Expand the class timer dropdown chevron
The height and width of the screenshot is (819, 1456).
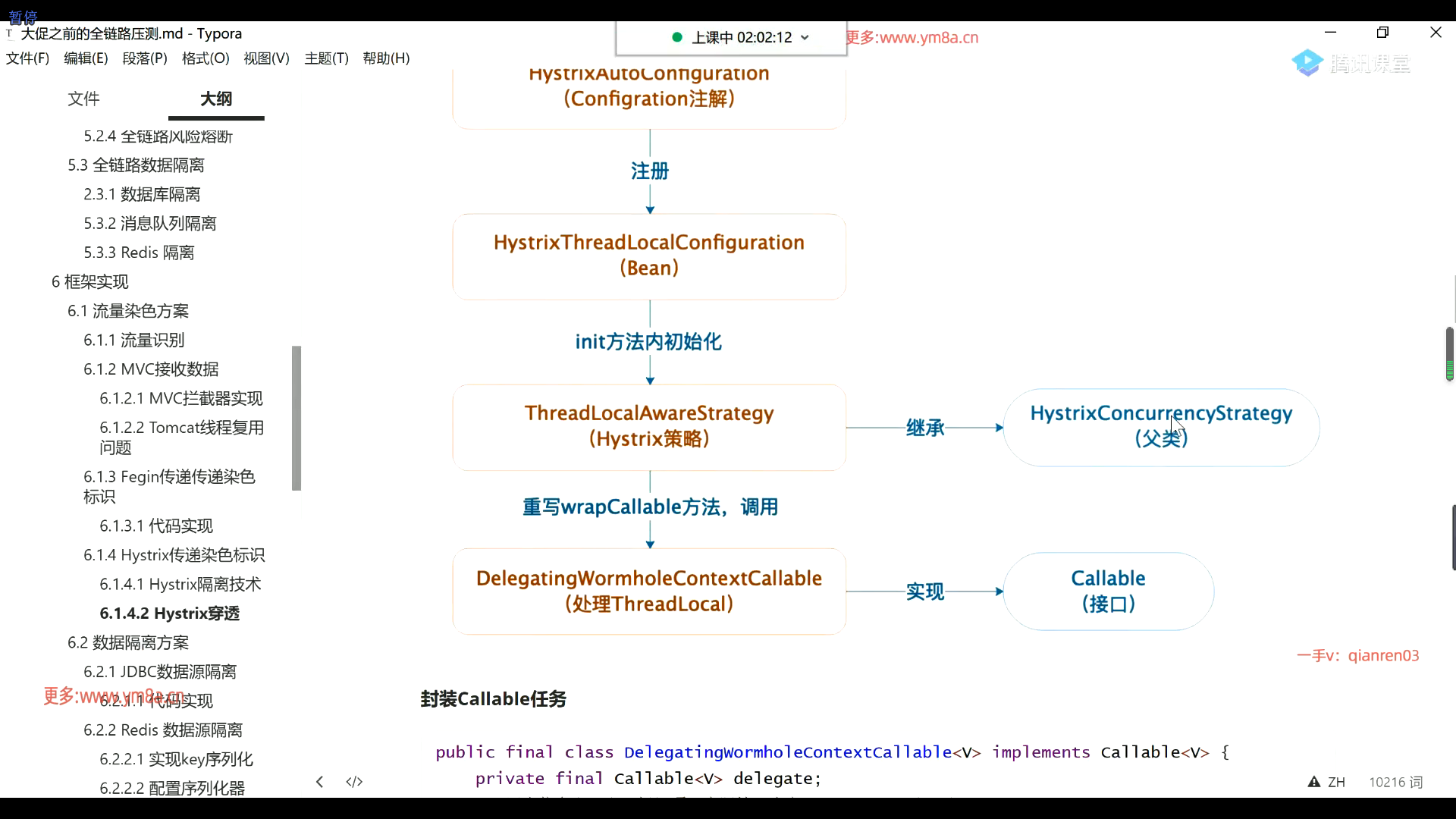coord(805,37)
